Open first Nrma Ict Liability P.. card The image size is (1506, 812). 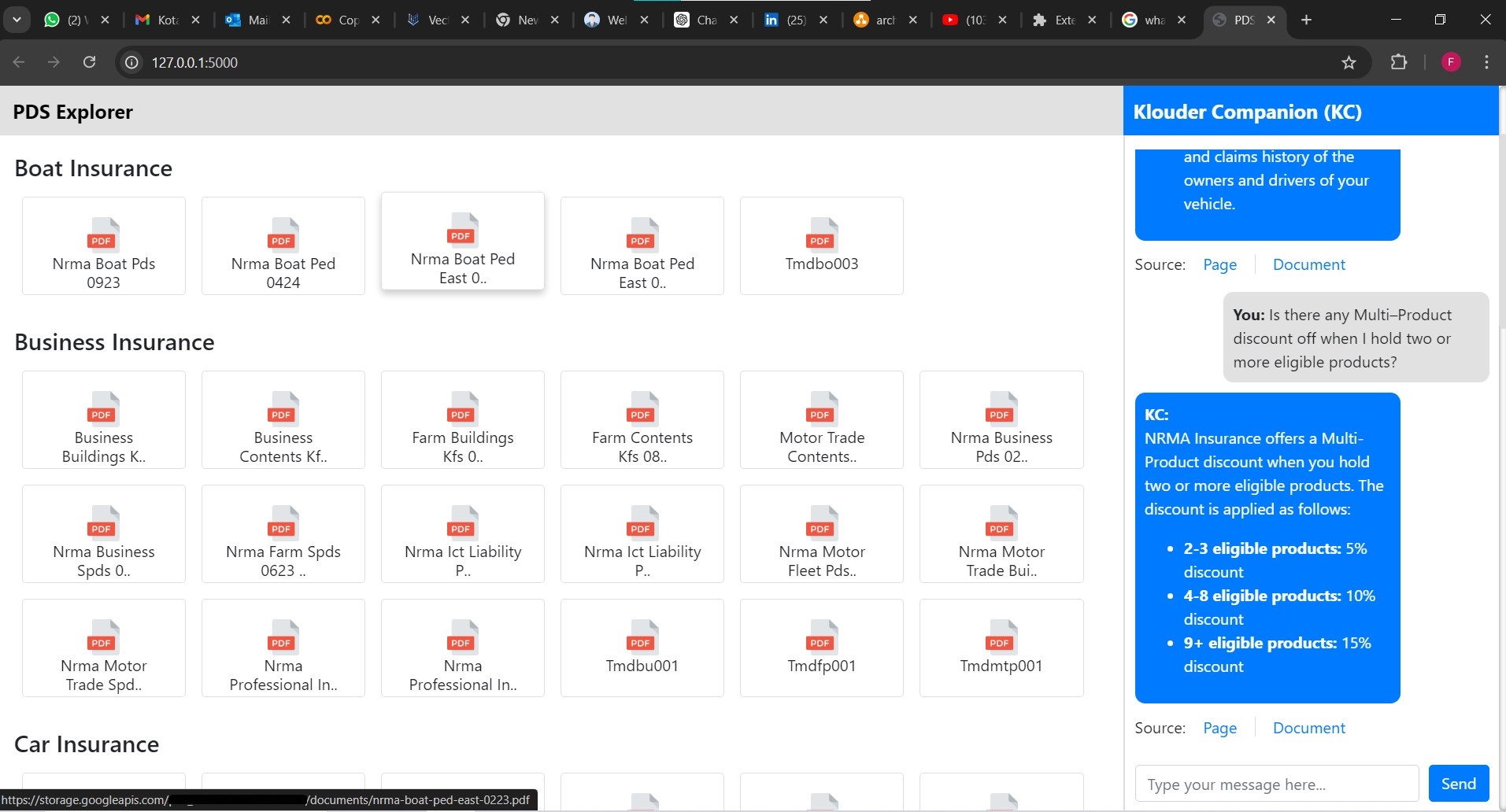pyautogui.click(x=463, y=533)
